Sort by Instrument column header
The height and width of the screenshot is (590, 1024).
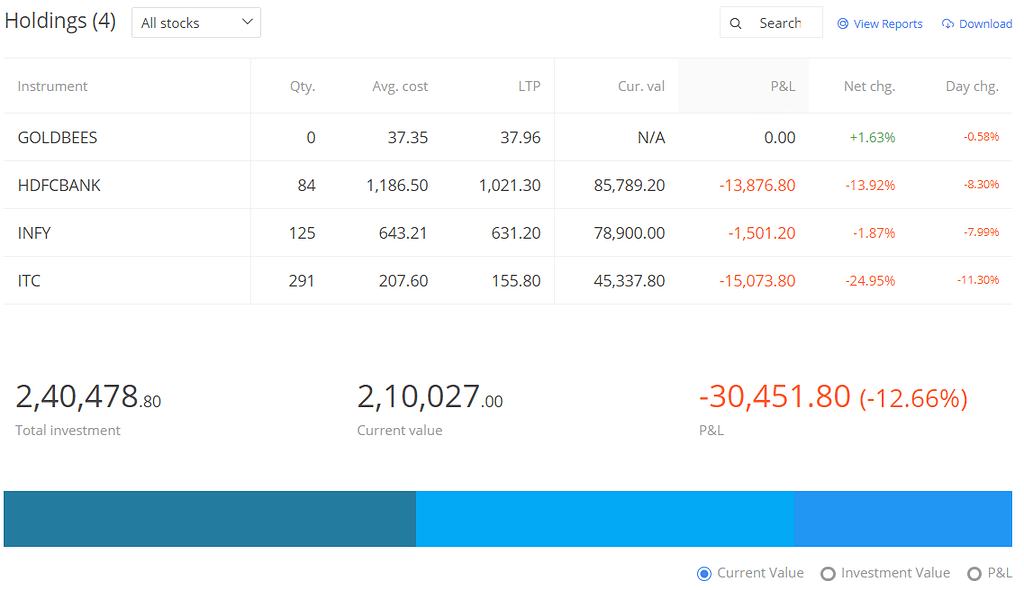click(x=53, y=86)
